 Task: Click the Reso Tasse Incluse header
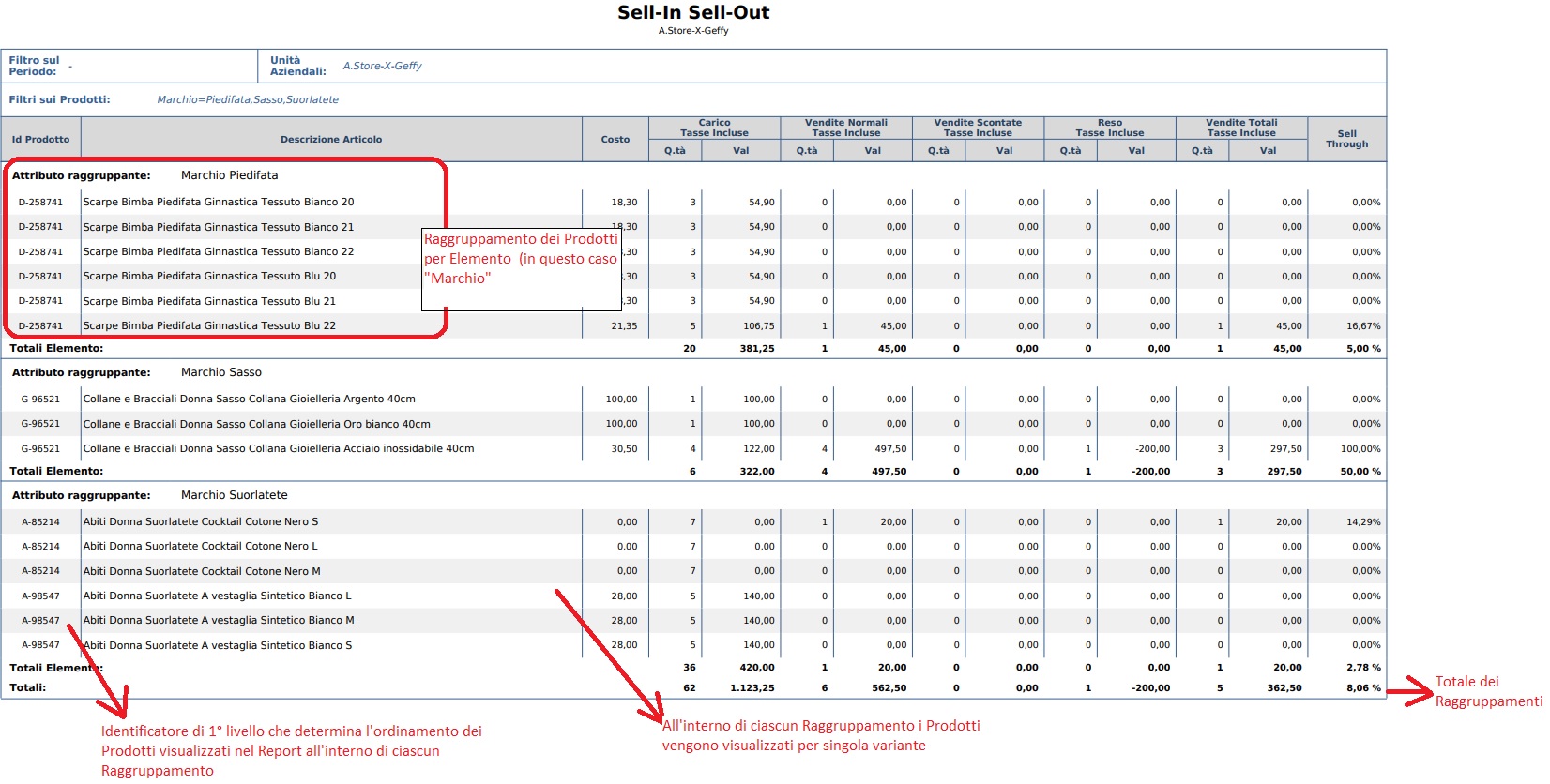(1110, 128)
